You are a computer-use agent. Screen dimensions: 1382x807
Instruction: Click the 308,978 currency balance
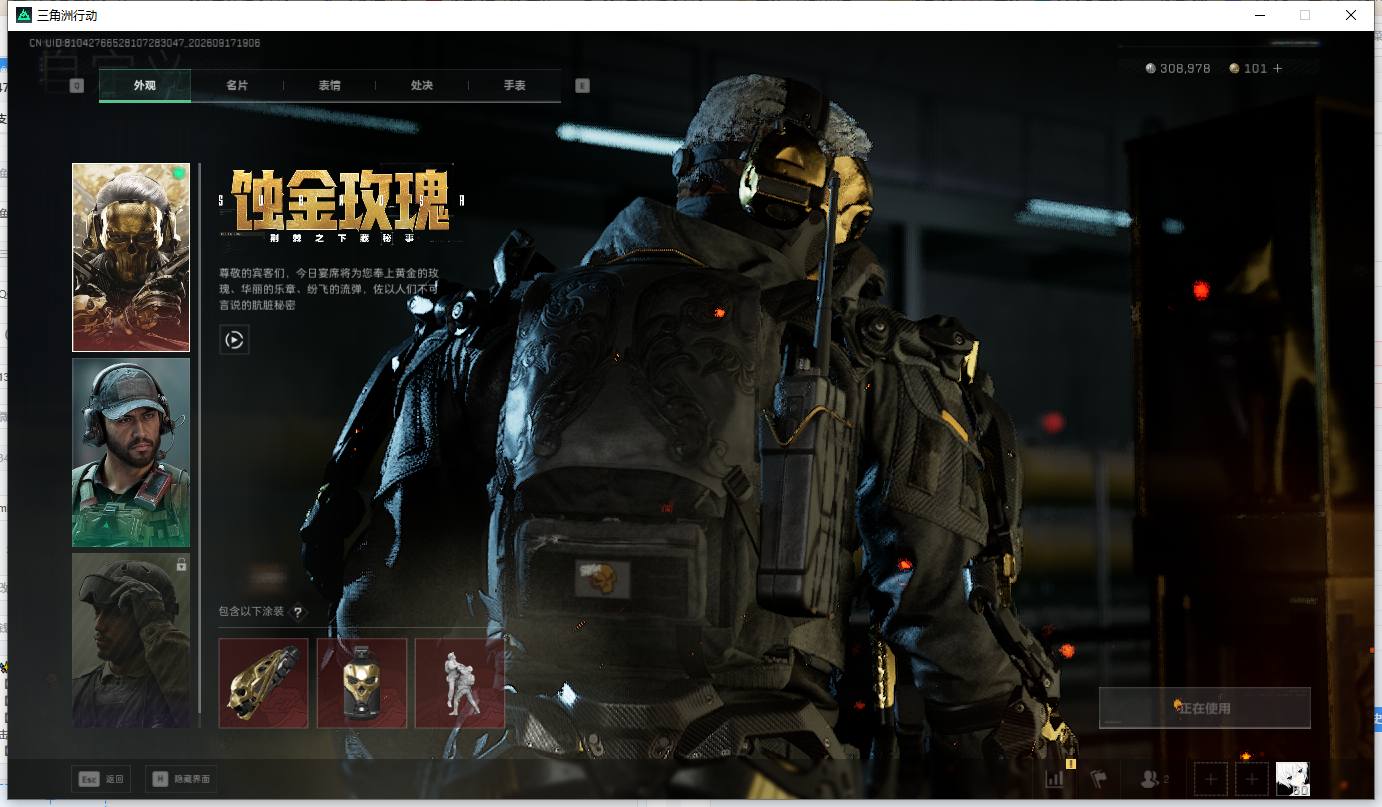pyautogui.click(x=1178, y=68)
